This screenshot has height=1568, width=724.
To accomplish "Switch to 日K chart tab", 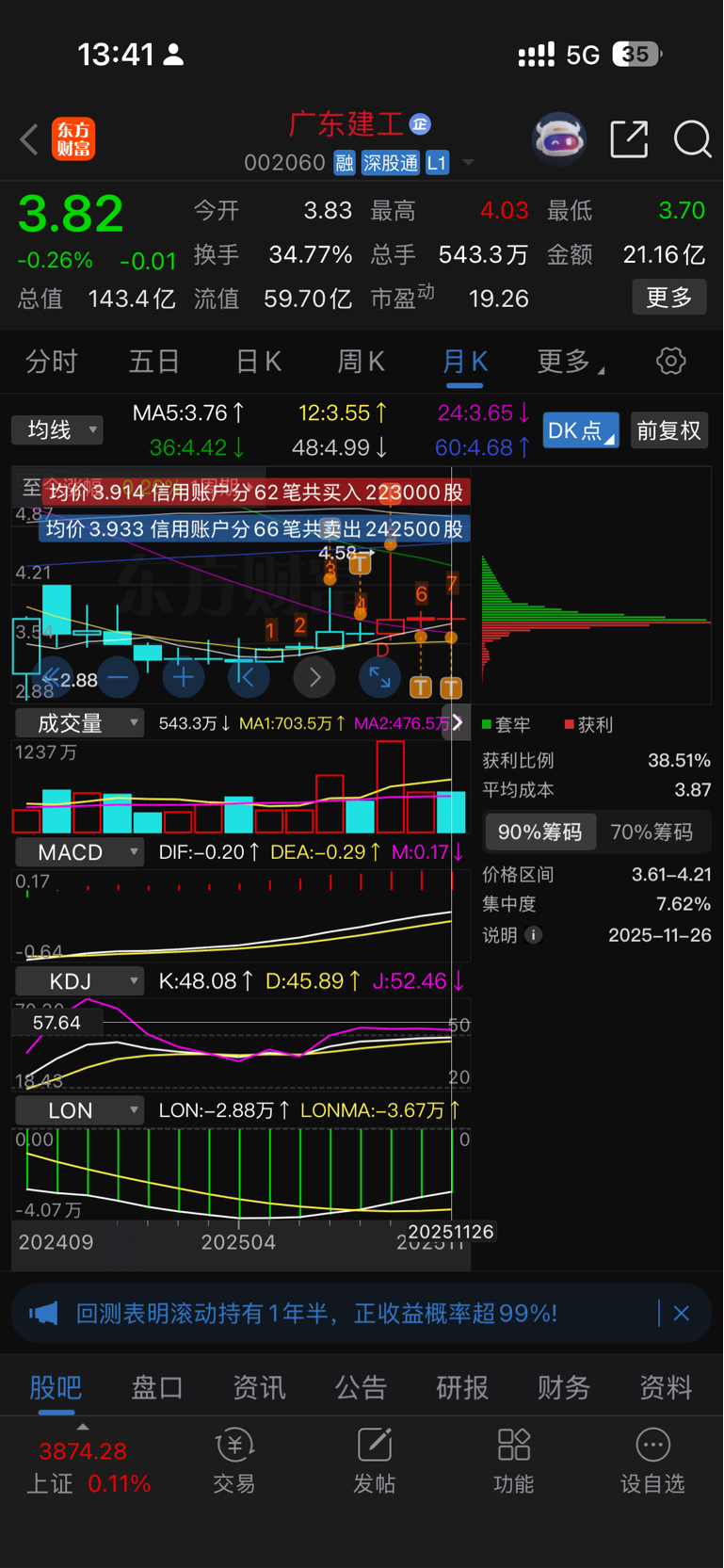I will [258, 362].
